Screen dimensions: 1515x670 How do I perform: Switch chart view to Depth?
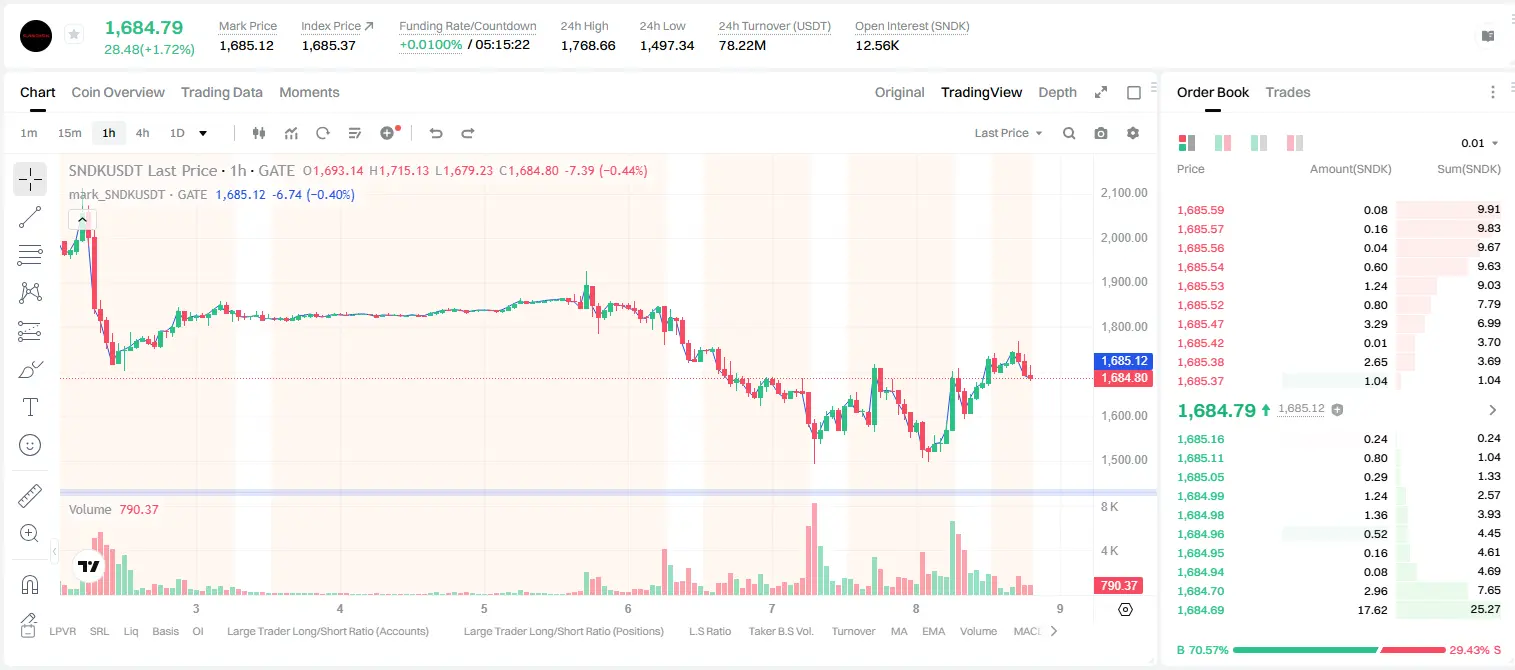[x=1057, y=92]
